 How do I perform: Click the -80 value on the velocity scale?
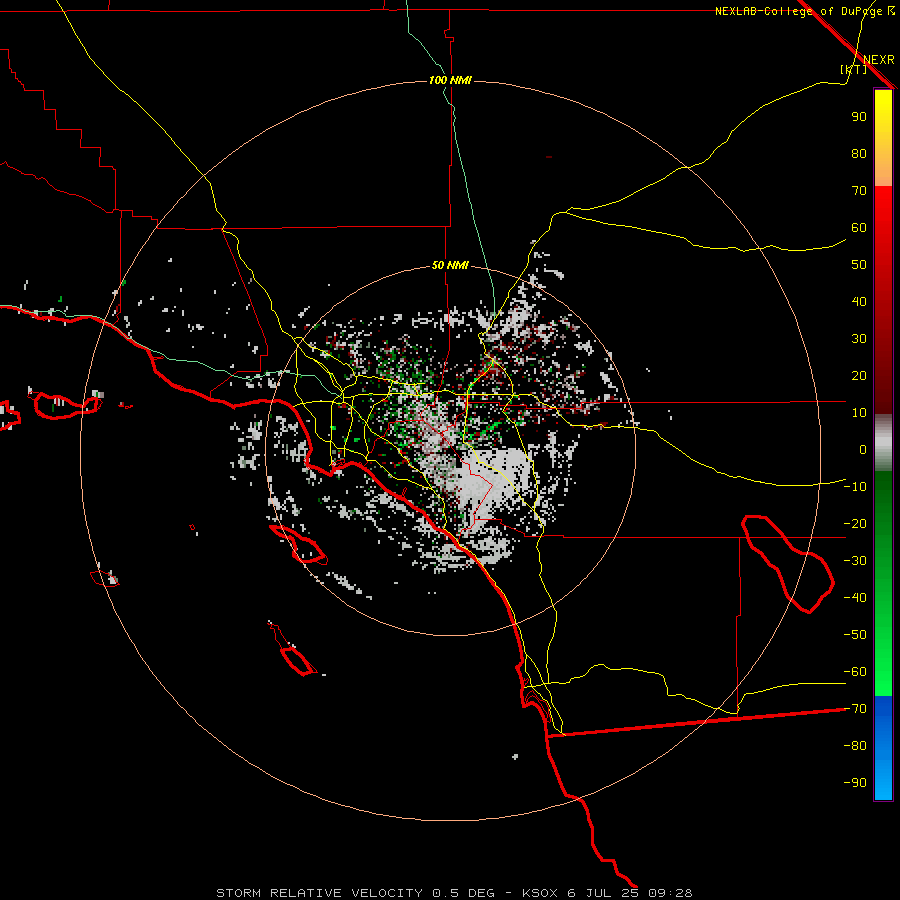[855, 746]
